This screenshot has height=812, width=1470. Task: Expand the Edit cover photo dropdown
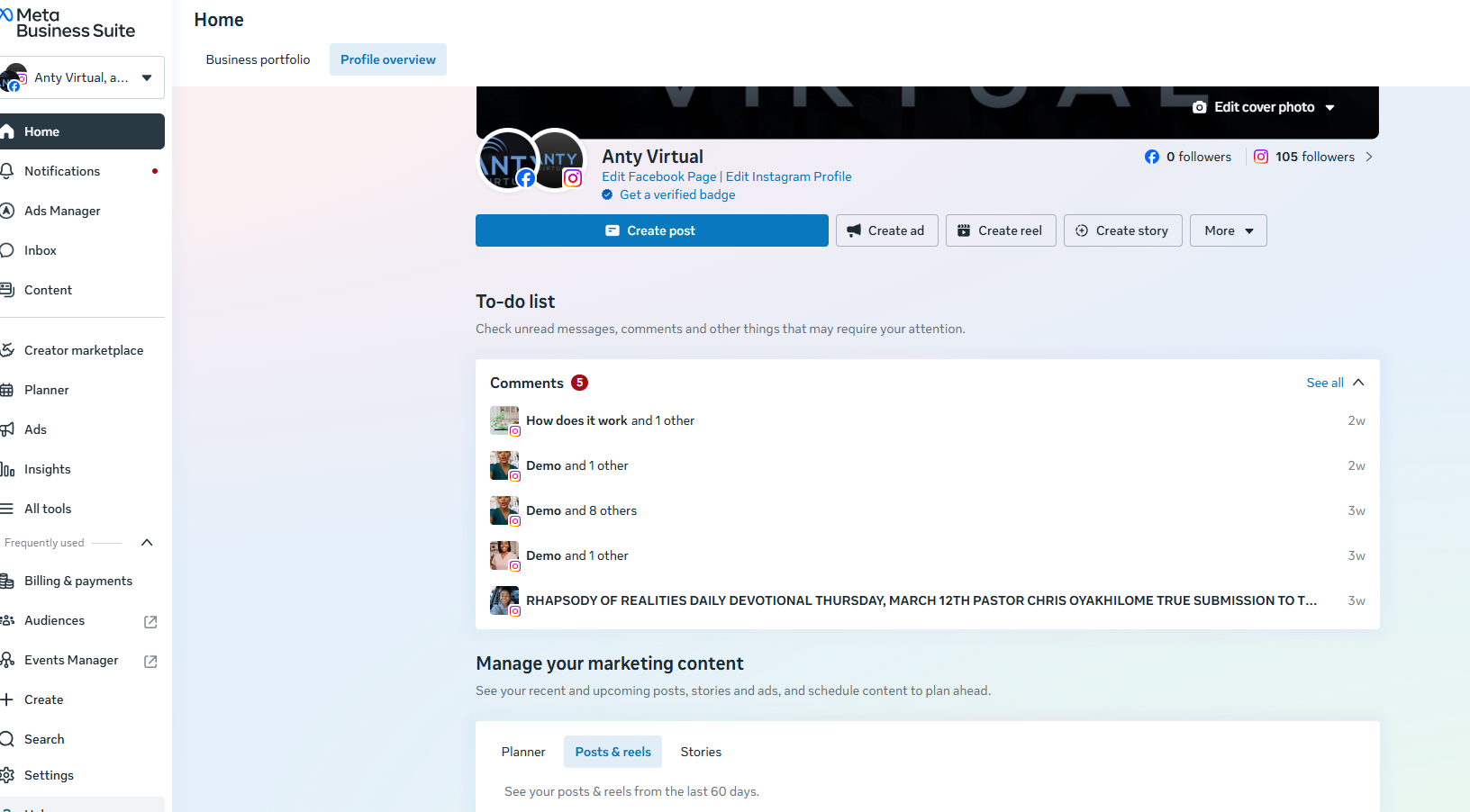click(1329, 107)
